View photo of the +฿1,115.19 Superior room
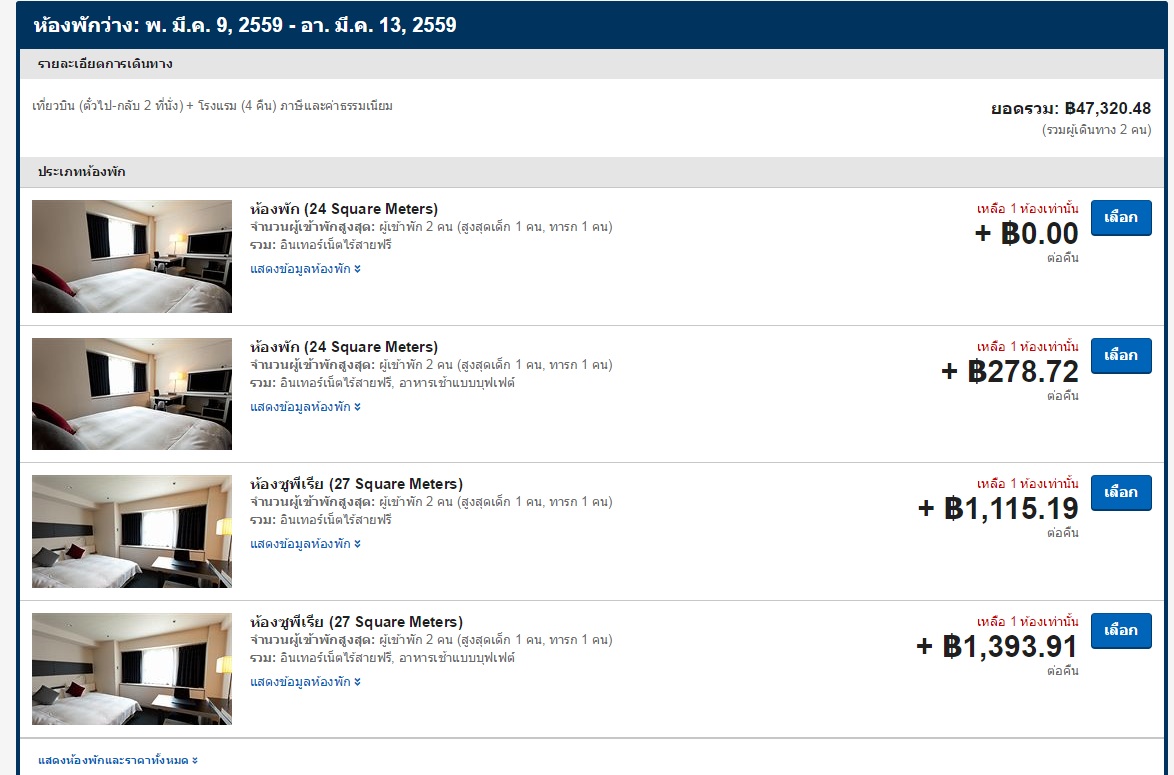This screenshot has width=1174, height=775. click(x=132, y=531)
